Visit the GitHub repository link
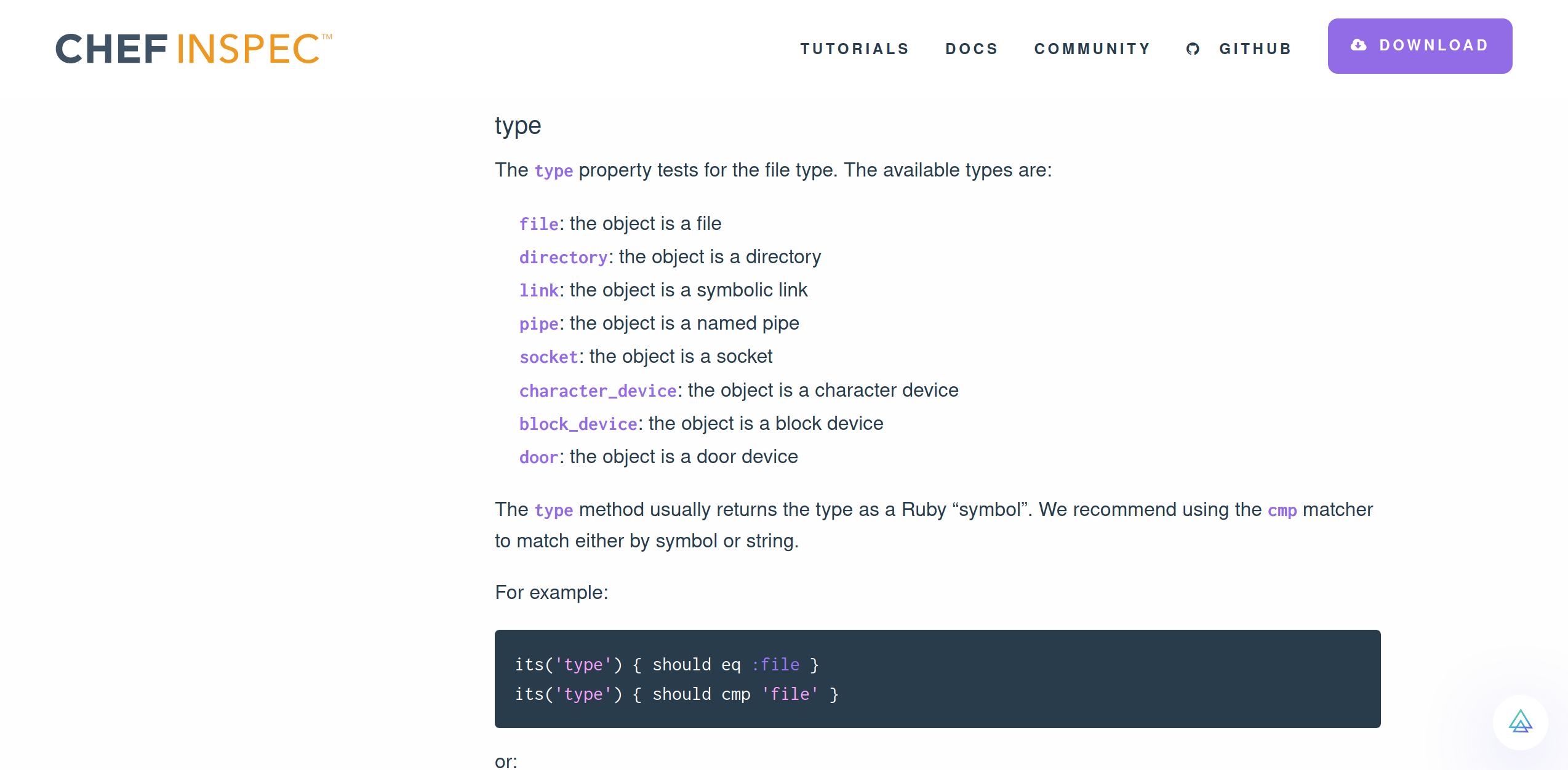 (x=1255, y=49)
